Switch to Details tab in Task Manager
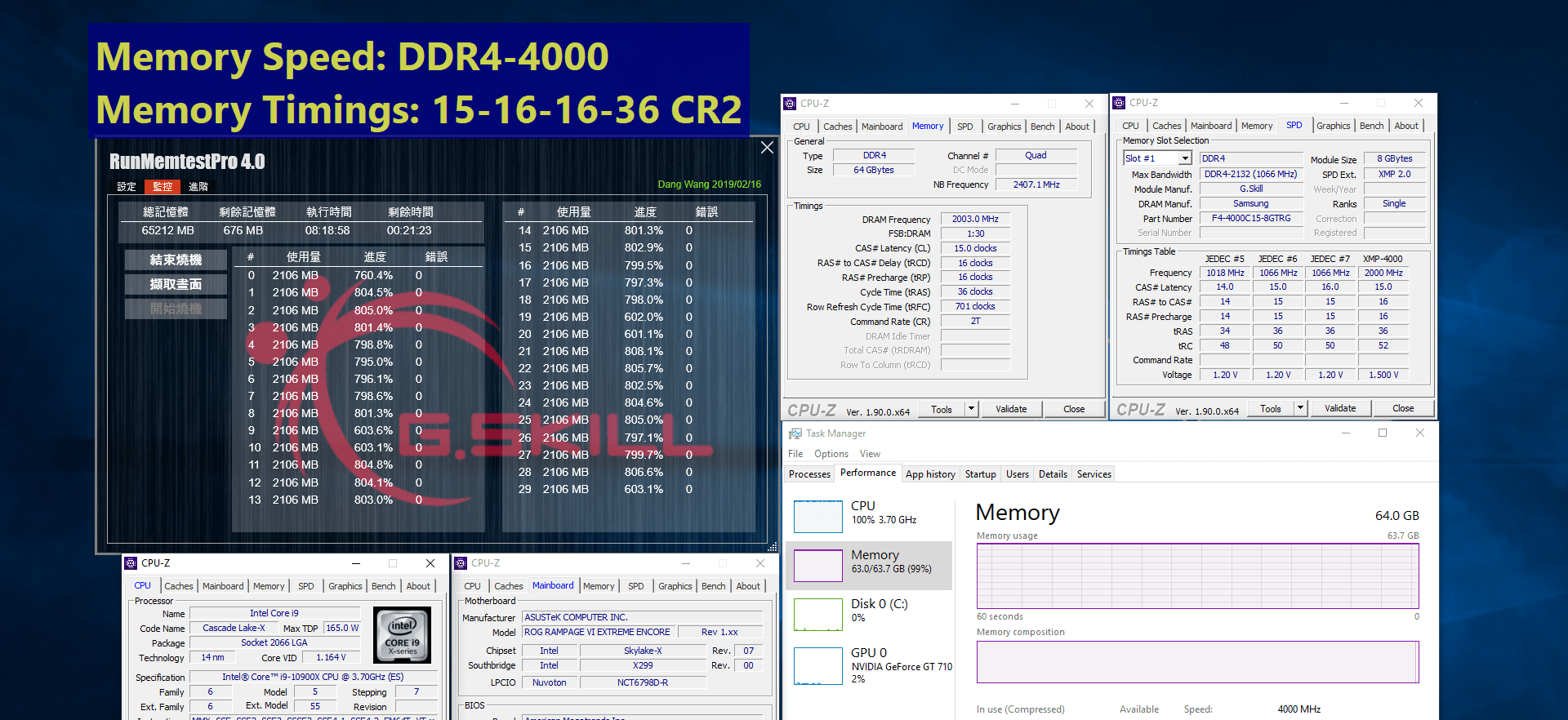The image size is (1568, 720). 1053,474
